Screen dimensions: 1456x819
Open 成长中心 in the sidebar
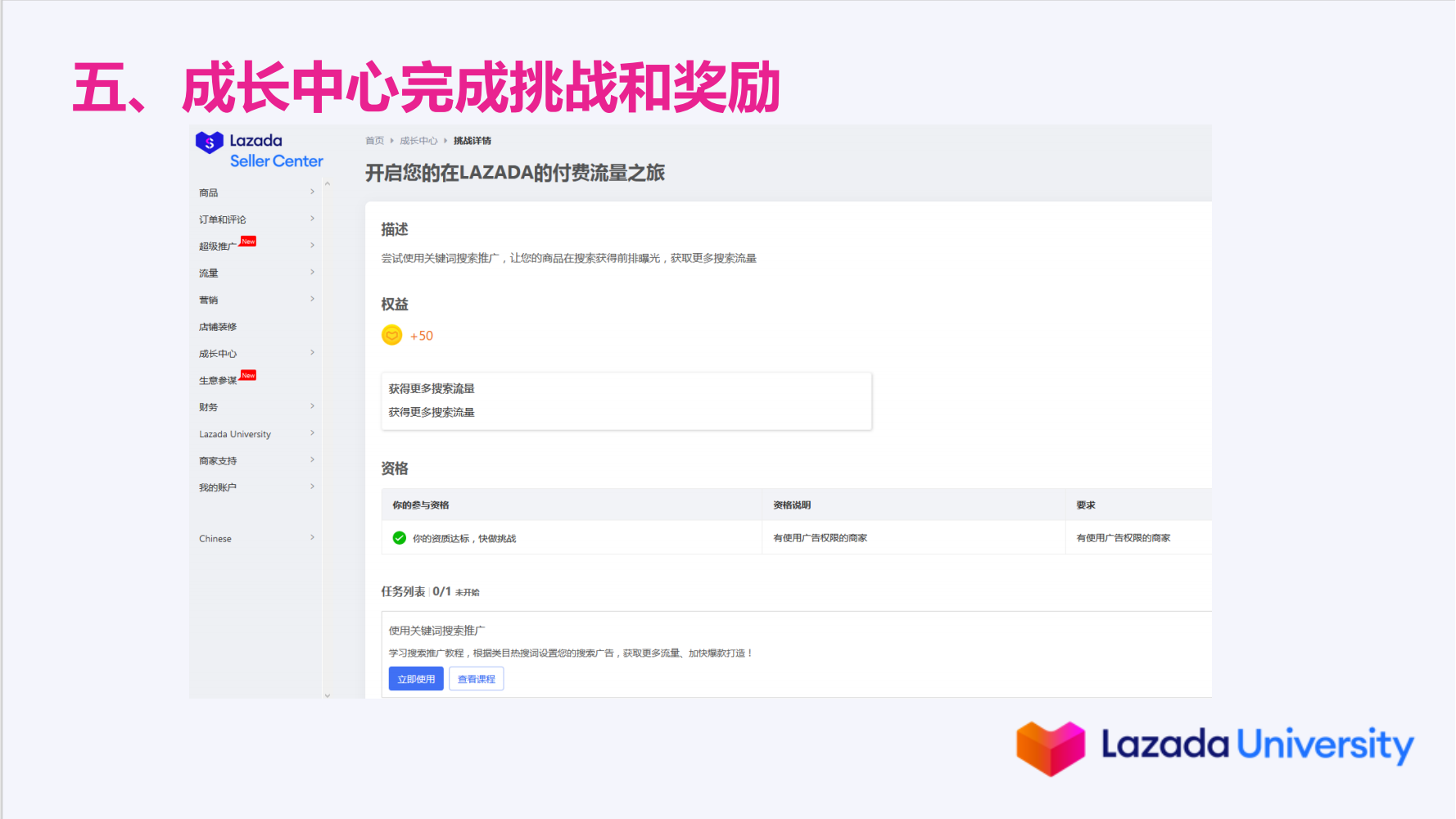218,354
